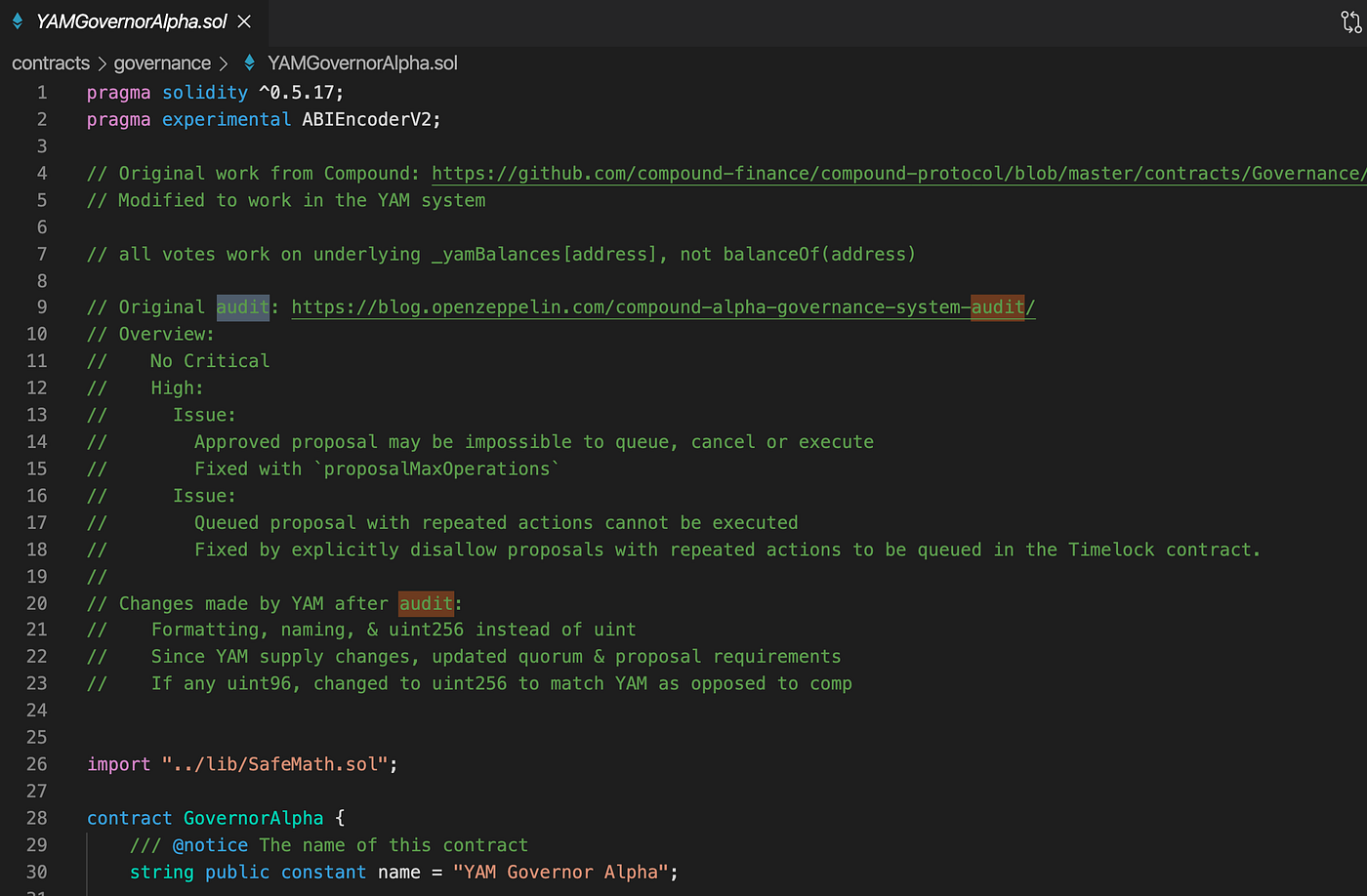The width and height of the screenshot is (1367, 896).
Task: Click highlighted 'audit' in 'Changes made by YAM'
Action: [427, 603]
